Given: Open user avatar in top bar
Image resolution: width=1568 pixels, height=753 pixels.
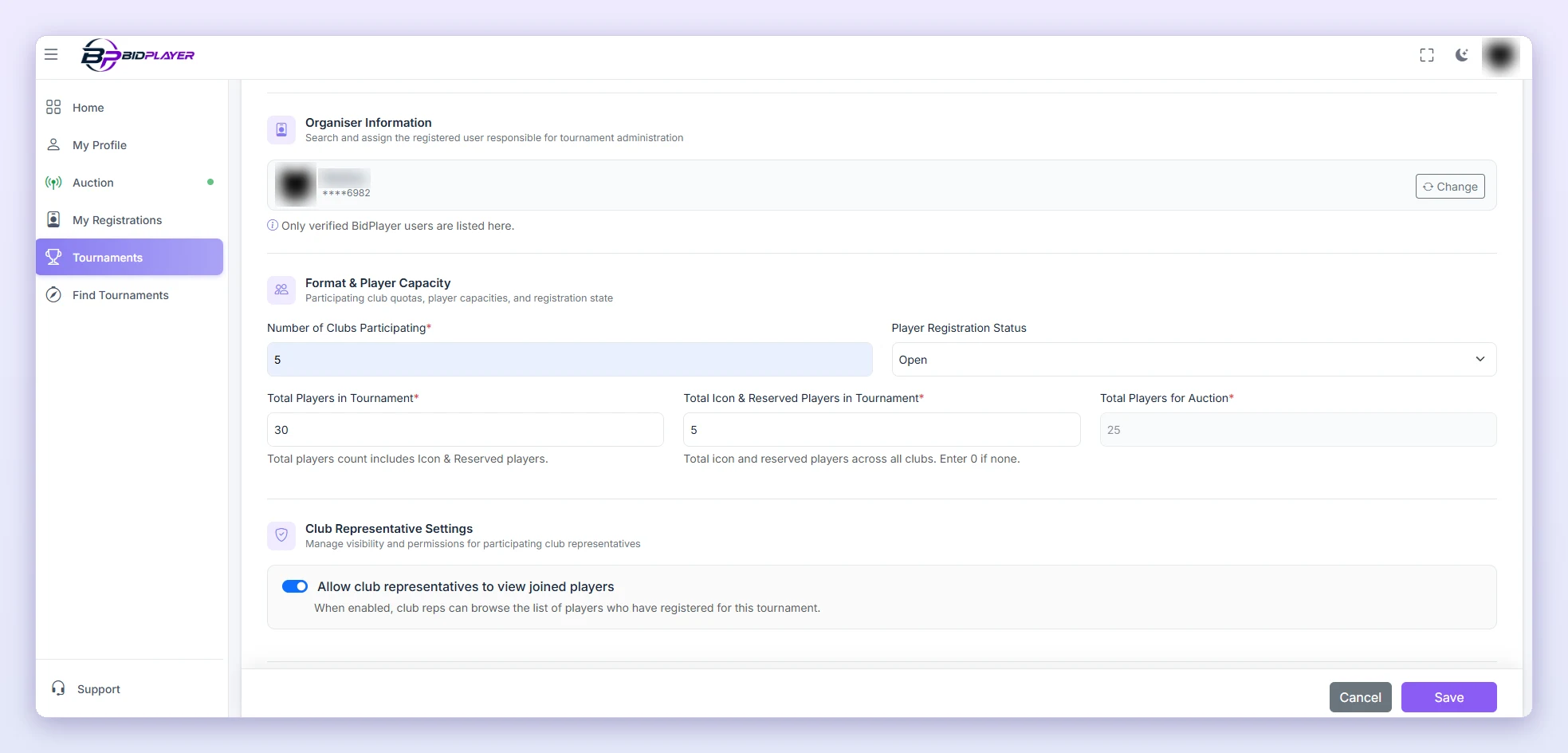Looking at the screenshot, I should pos(1500,55).
